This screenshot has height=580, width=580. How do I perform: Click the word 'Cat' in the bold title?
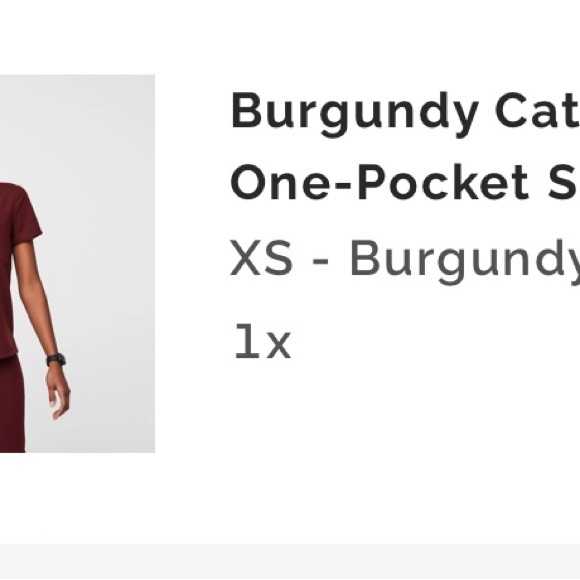[537, 109]
